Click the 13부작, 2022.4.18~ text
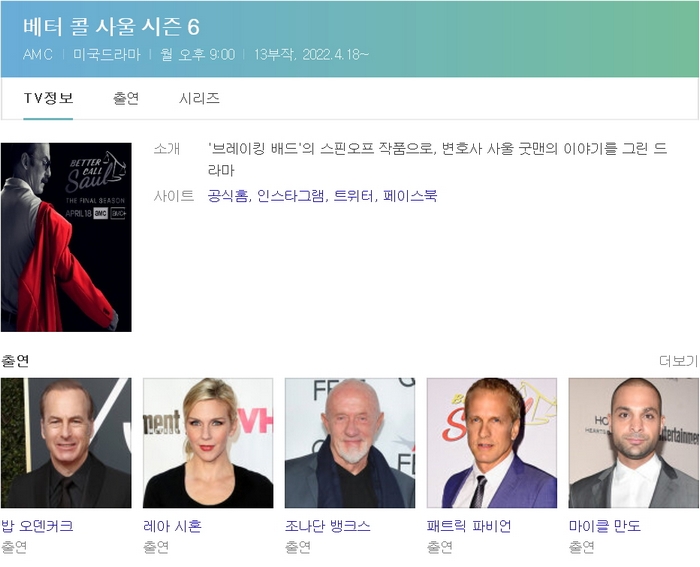 [x=311, y=54]
